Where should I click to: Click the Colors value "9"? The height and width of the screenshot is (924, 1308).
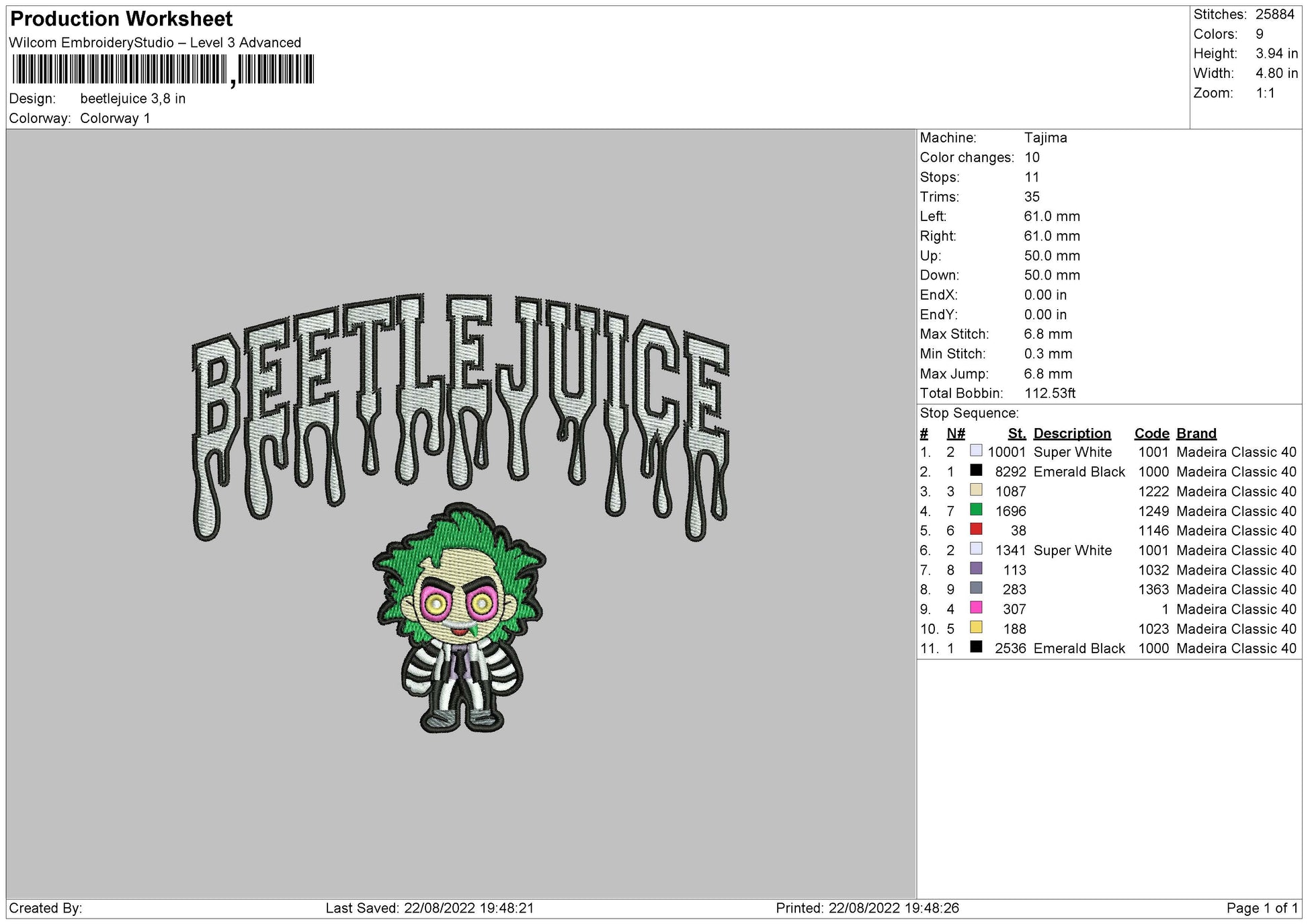(1260, 34)
